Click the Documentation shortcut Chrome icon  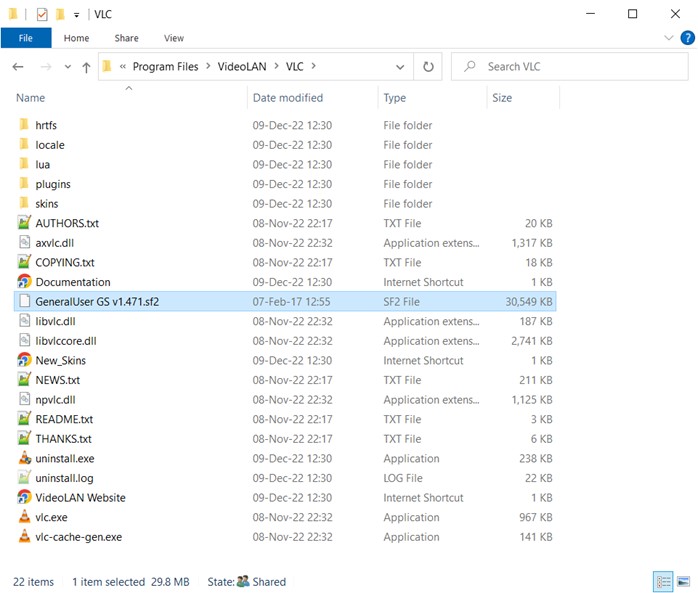(x=24, y=281)
